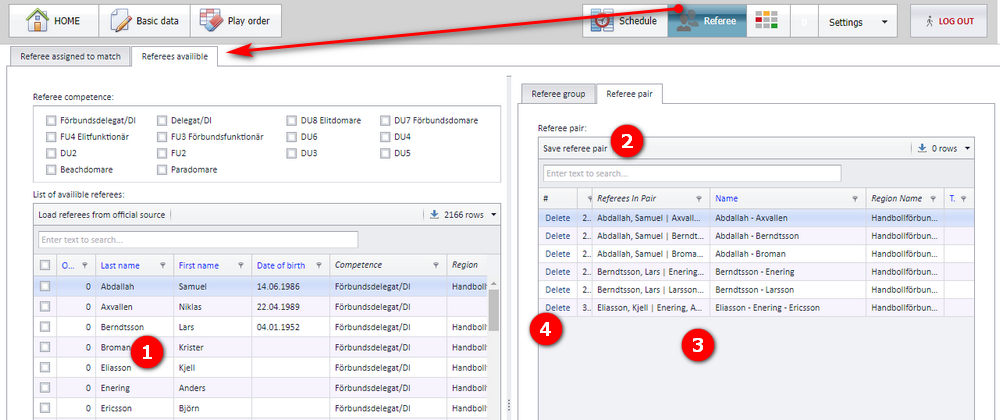
Task: Click Save referee pair button
Action: (575, 148)
